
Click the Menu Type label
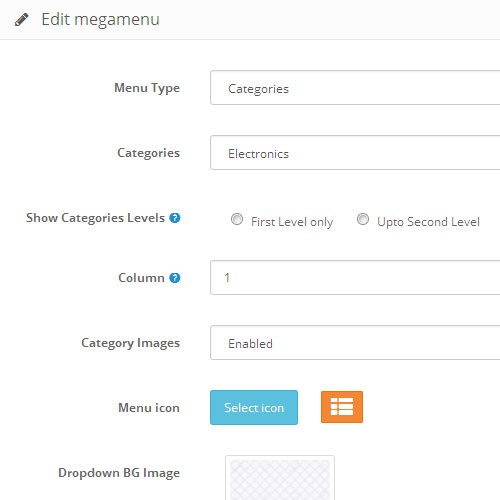coord(147,88)
